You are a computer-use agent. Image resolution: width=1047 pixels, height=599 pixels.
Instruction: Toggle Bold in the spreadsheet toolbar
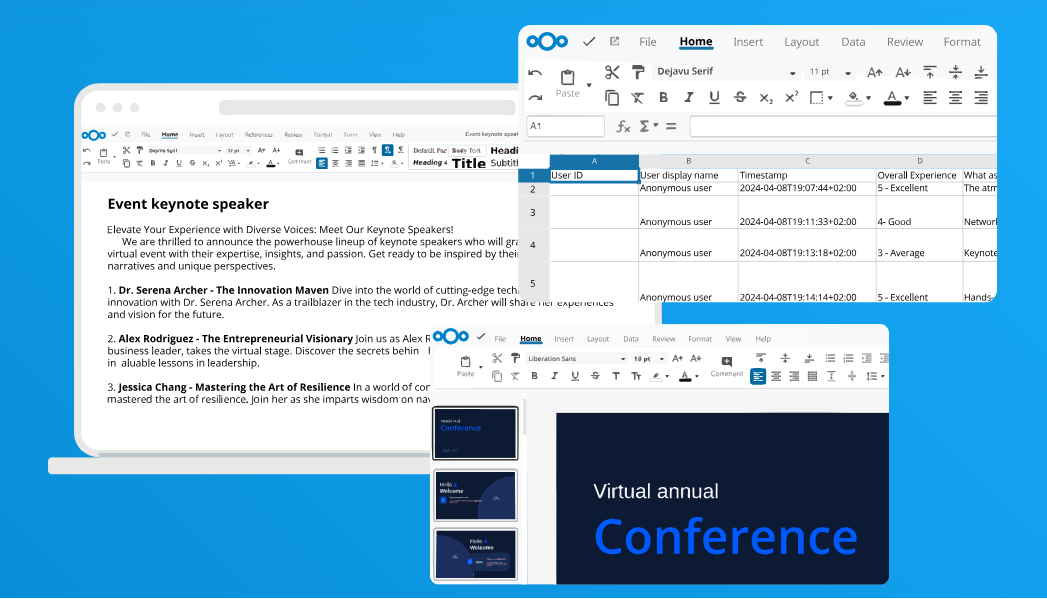pyautogui.click(x=663, y=97)
